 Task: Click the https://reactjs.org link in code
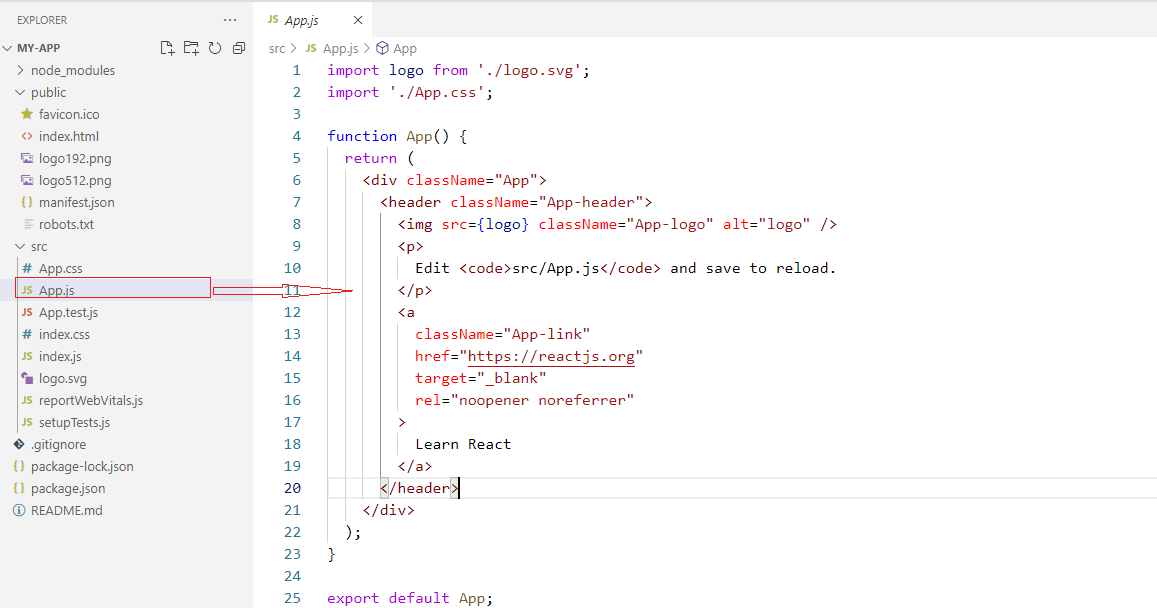pos(551,356)
